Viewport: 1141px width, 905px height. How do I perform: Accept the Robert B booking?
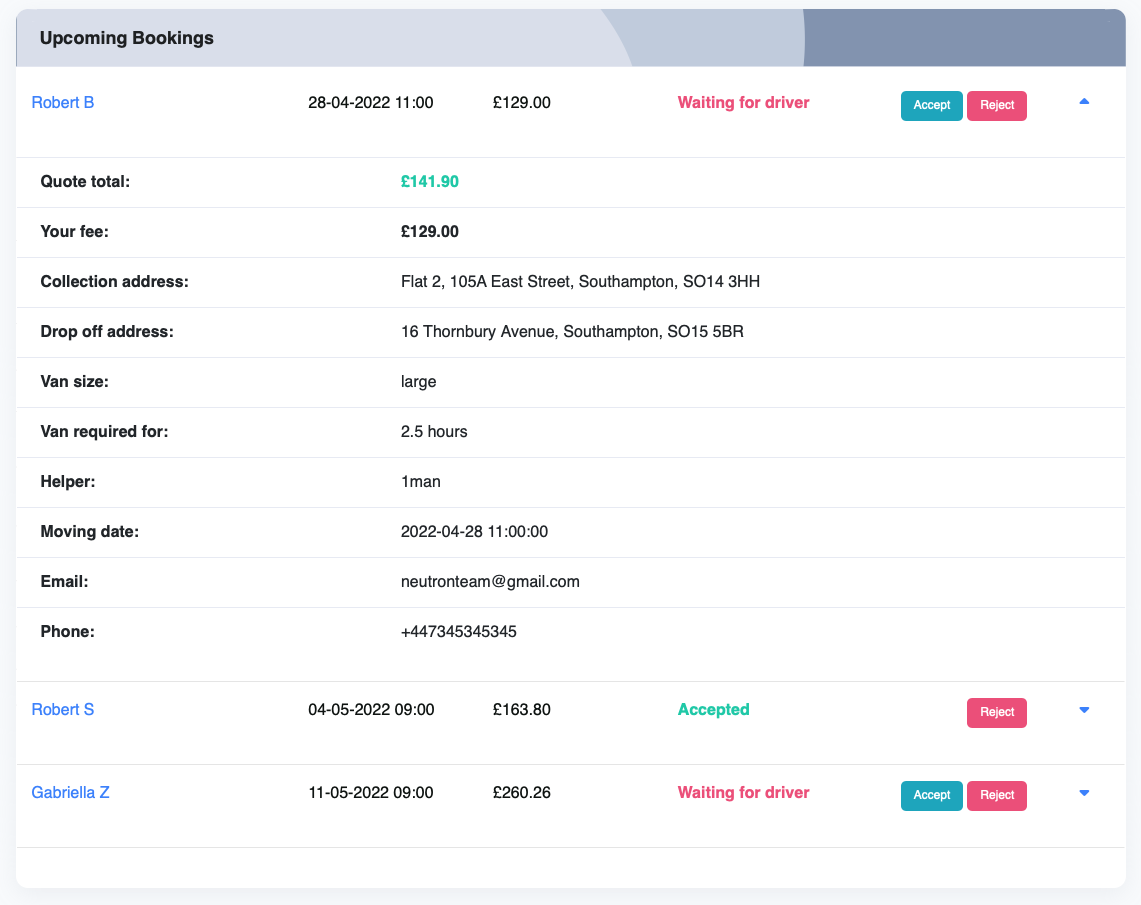931,106
